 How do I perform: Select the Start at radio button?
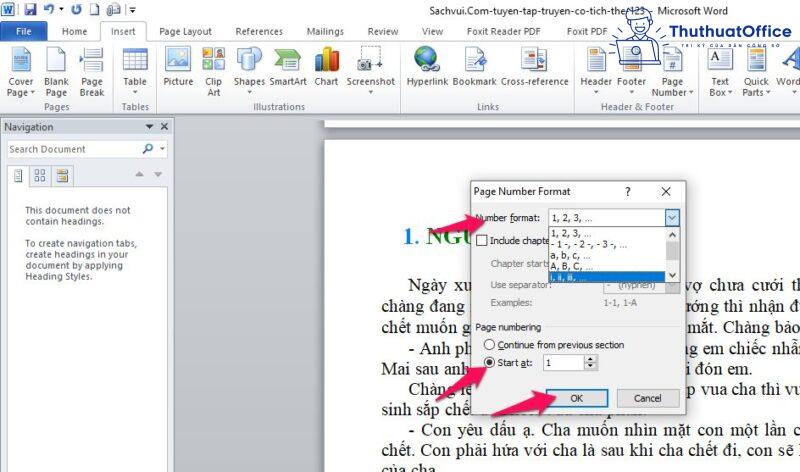[x=489, y=362]
